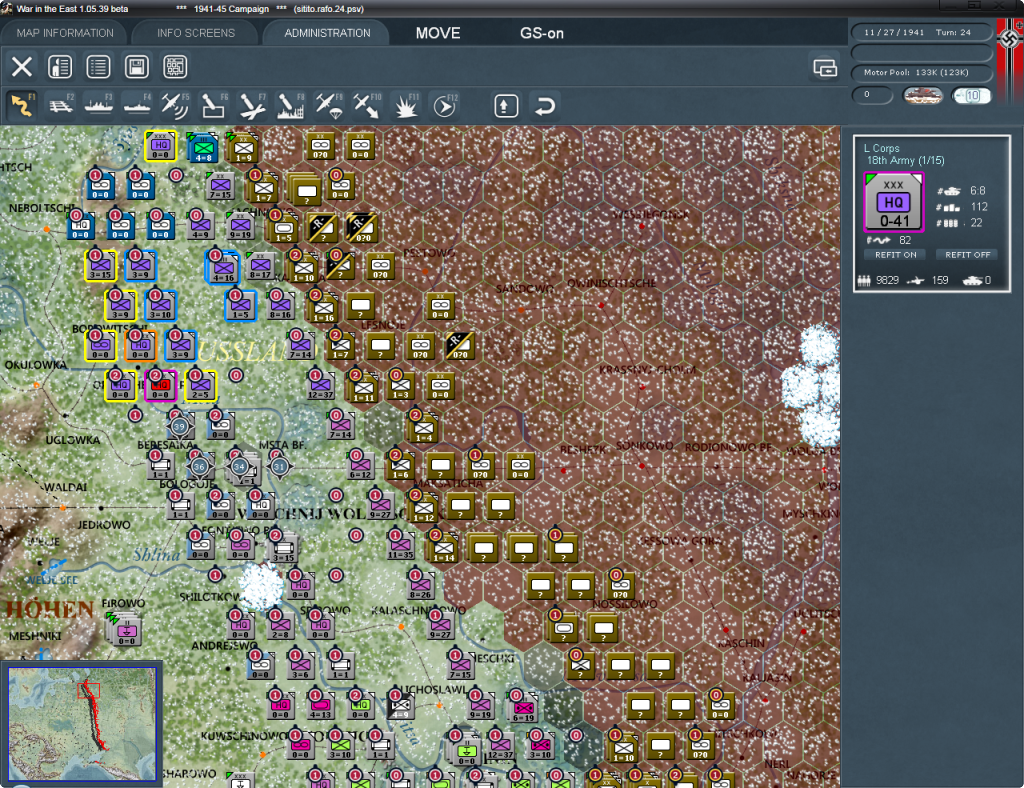
Task: Click the boxed up-arrow toolbar icon
Action: tap(505, 106)
